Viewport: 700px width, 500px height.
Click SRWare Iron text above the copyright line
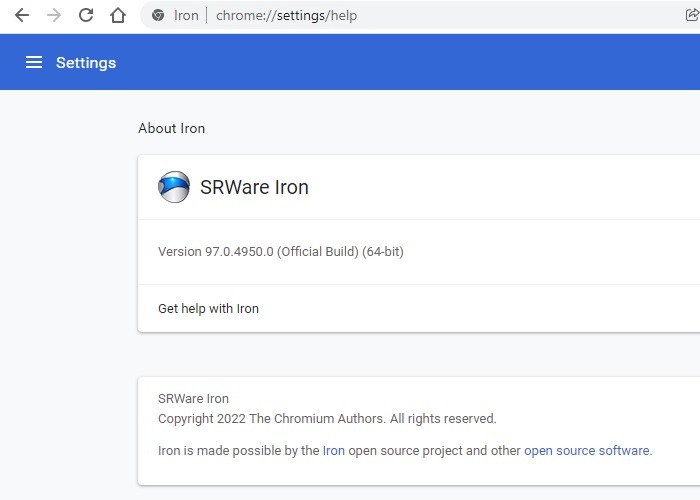click(193, 399)
